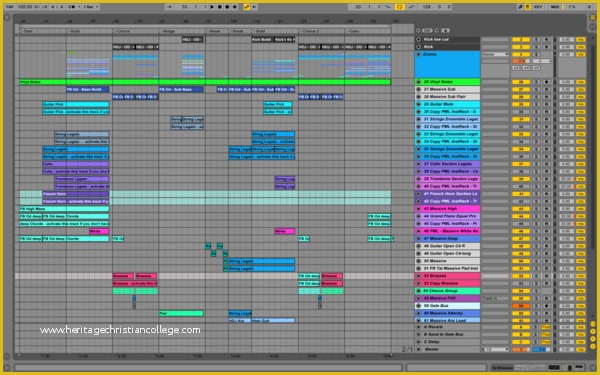Image resolution: width=600 pixels, height=375 pixels.
Task: Unfold the Master track
Action: [419, 349]
